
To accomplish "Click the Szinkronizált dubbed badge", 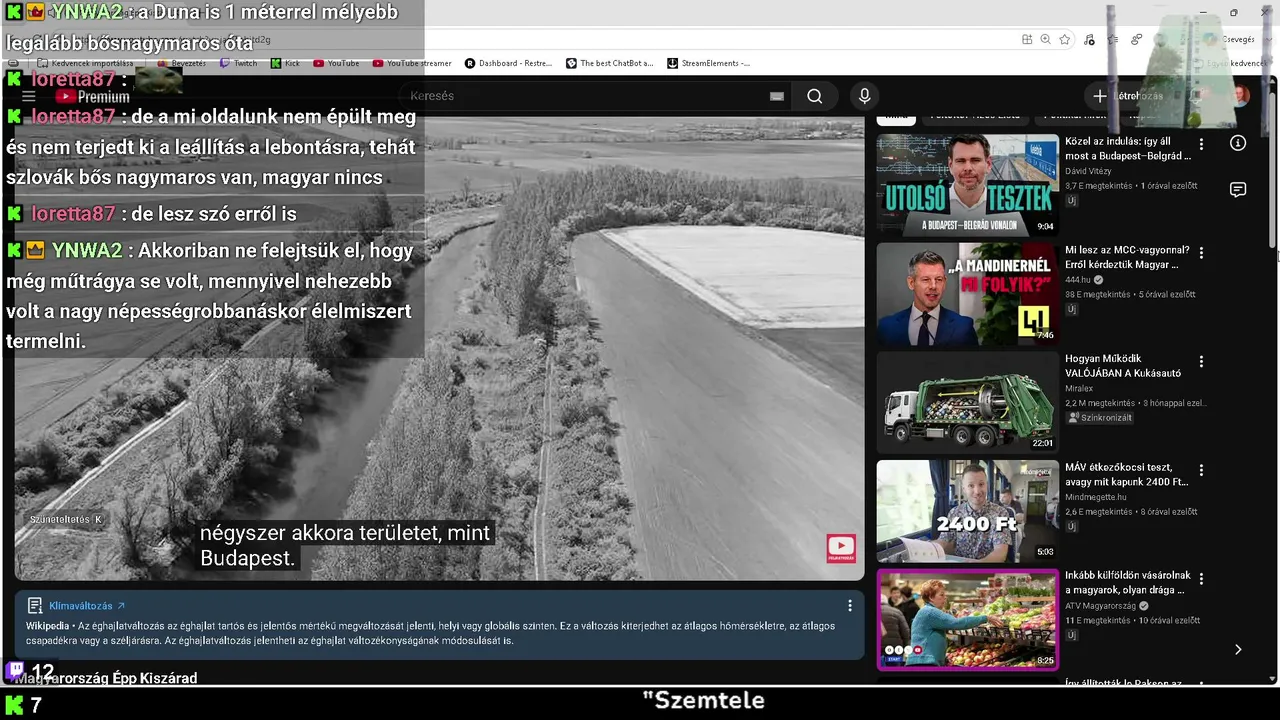I will pos(1100,418).
